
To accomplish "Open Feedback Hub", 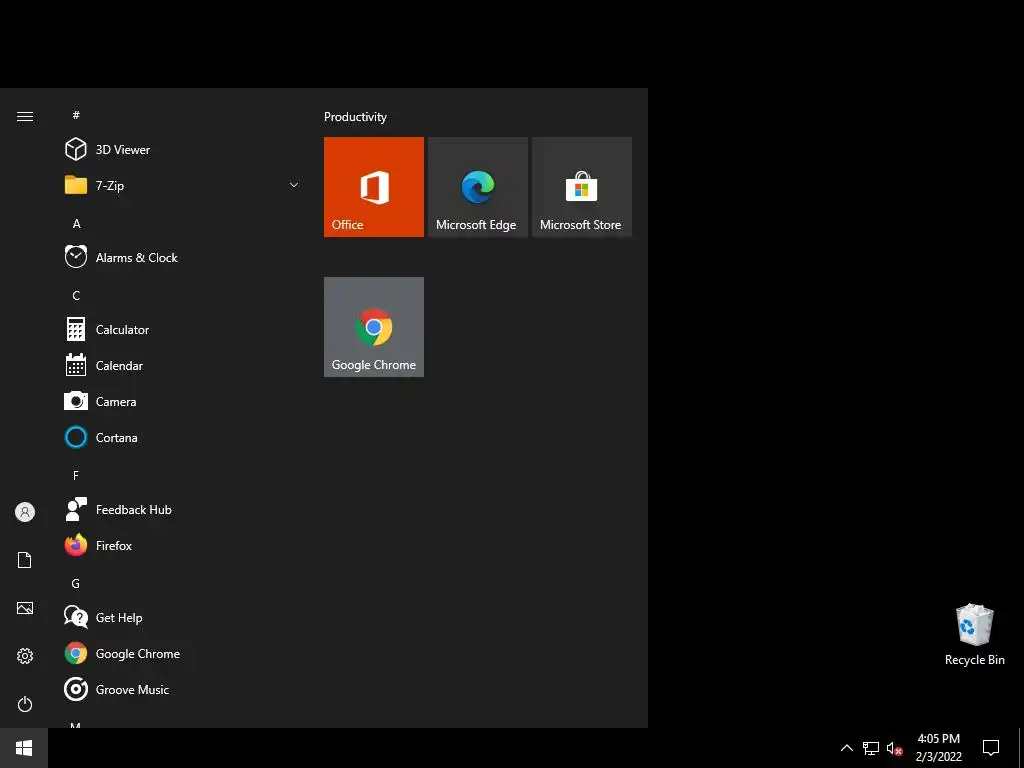I will 183,509.
